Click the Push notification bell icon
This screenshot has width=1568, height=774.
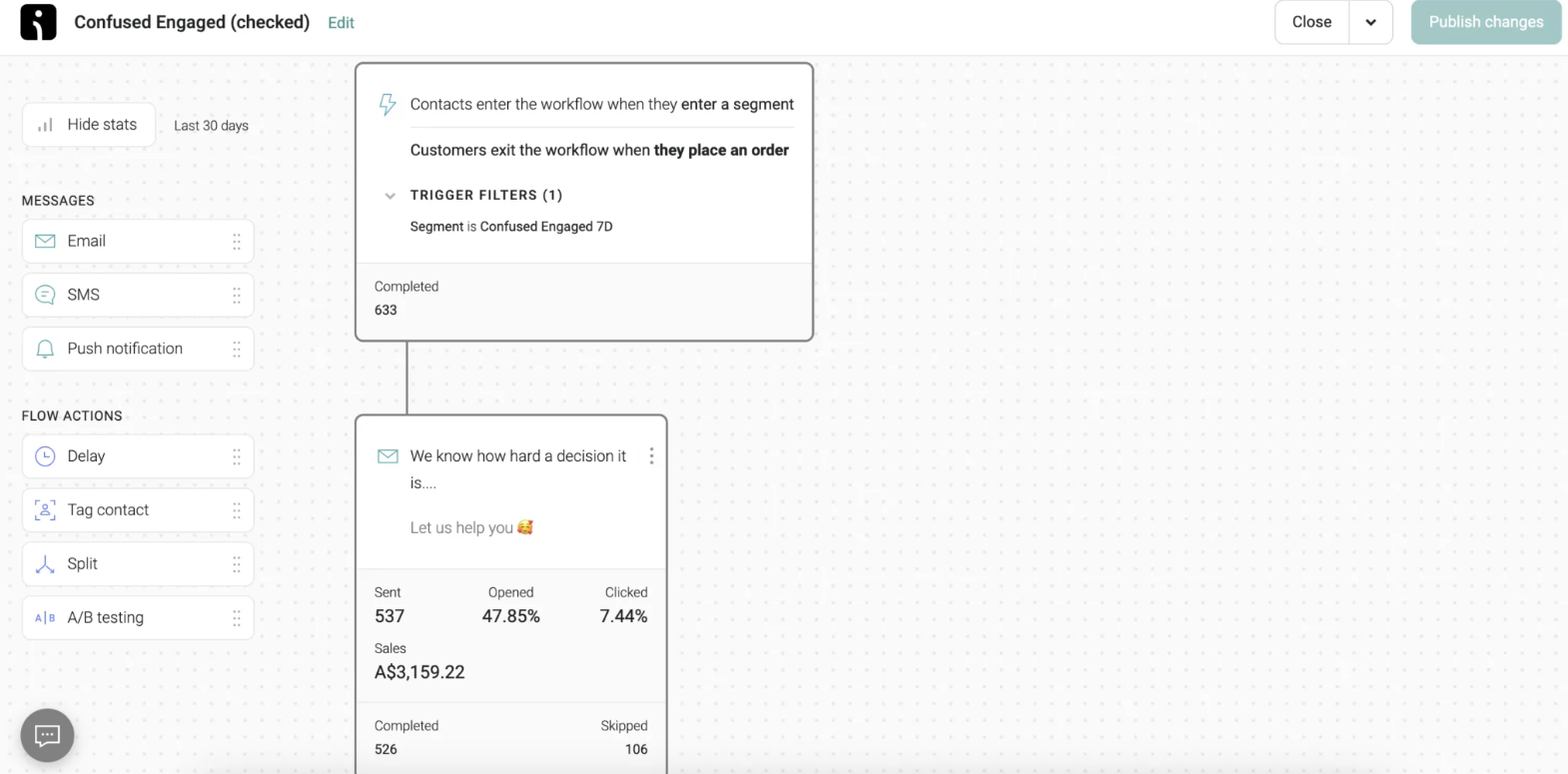[x=44, y=349]
